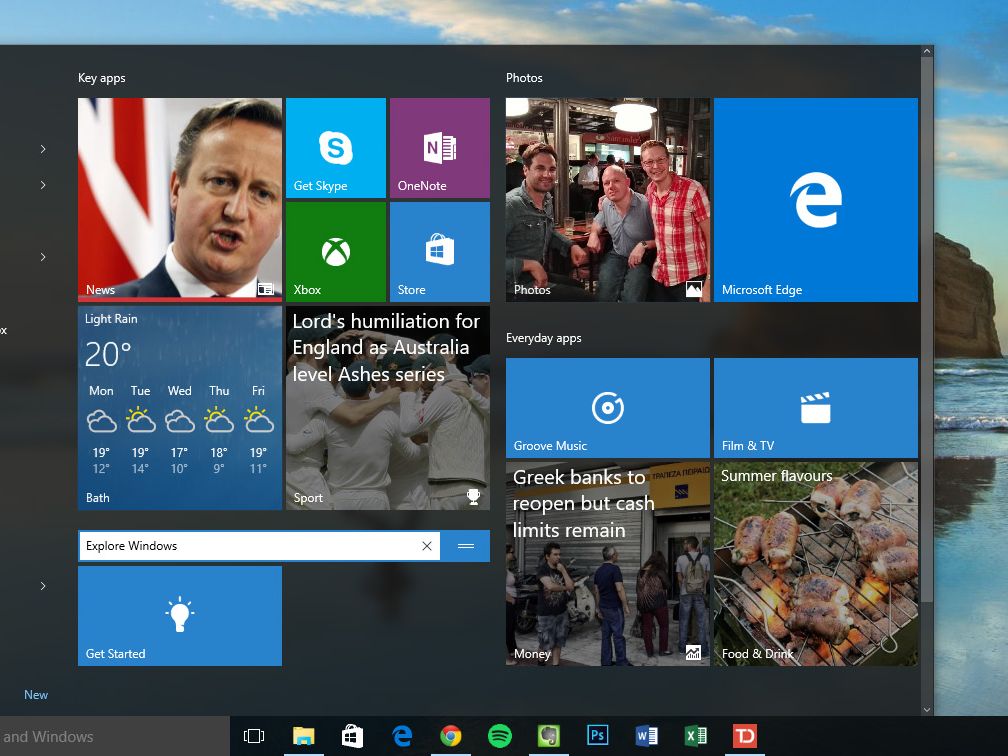Open the Store icon on the taskbar

point(352,736)
